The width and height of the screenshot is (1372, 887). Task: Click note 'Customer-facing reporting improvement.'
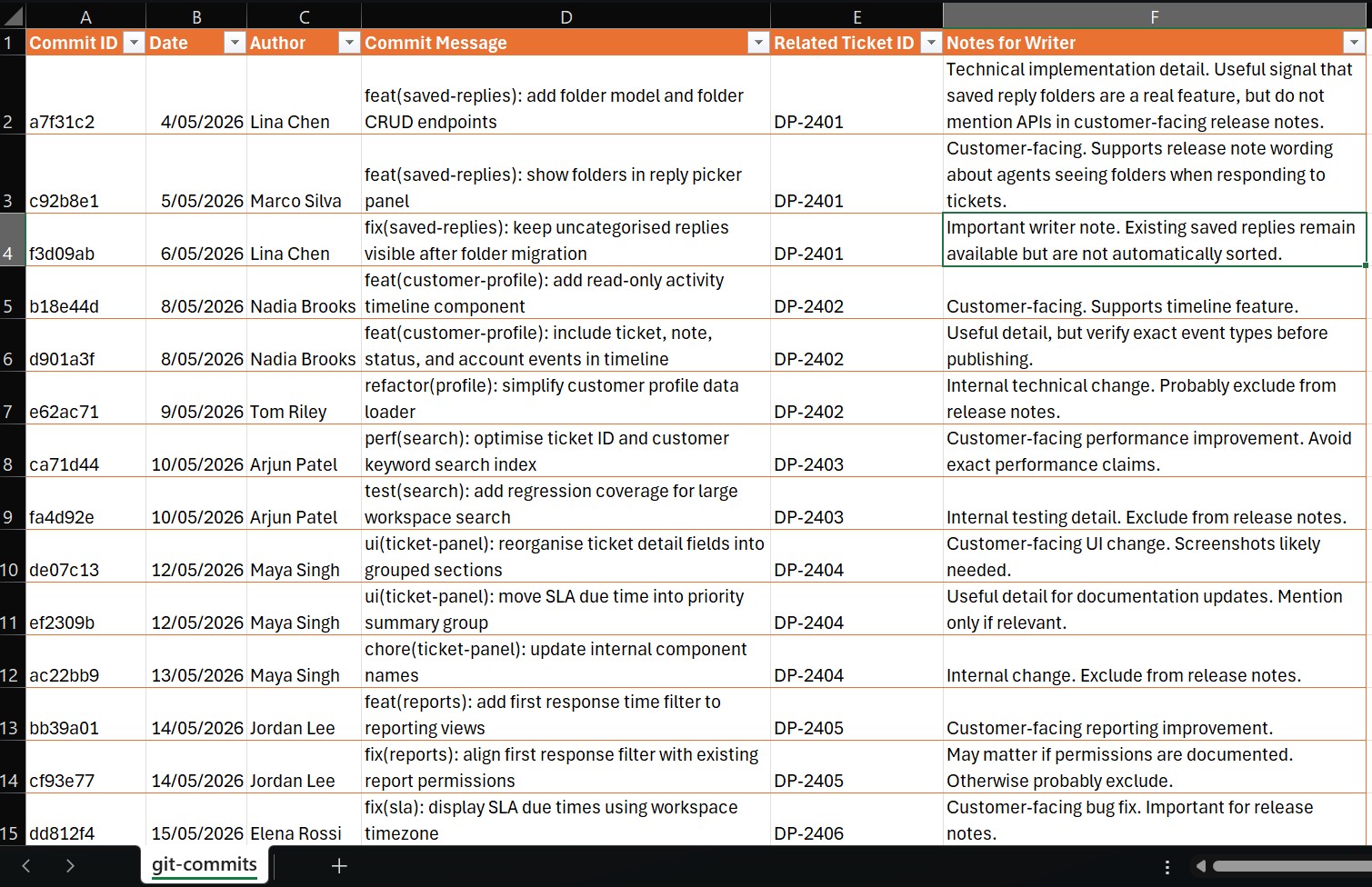(x=1155, y=714)
